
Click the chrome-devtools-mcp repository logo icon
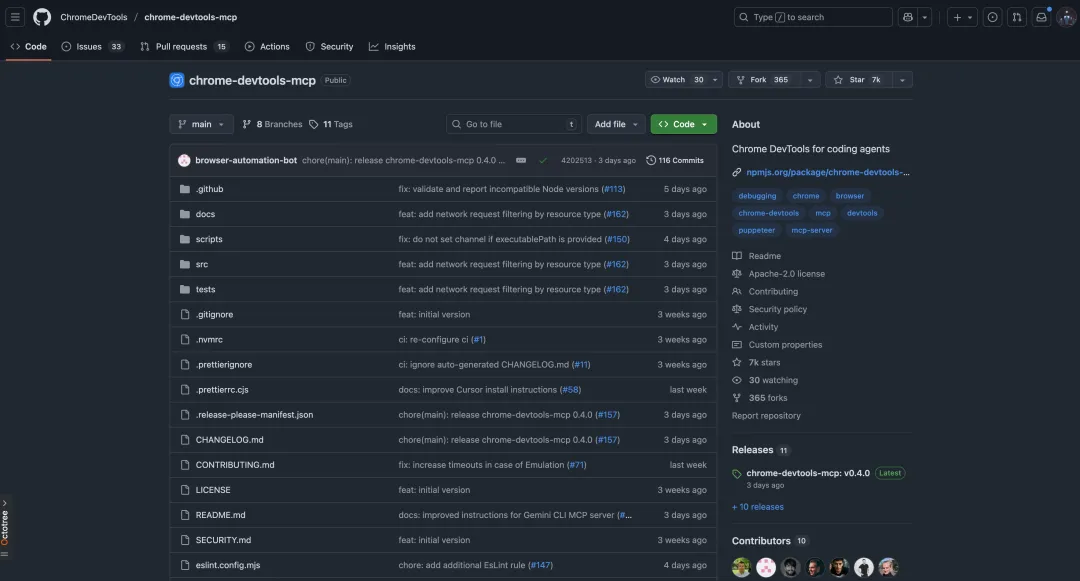click(x=177, y=81)
